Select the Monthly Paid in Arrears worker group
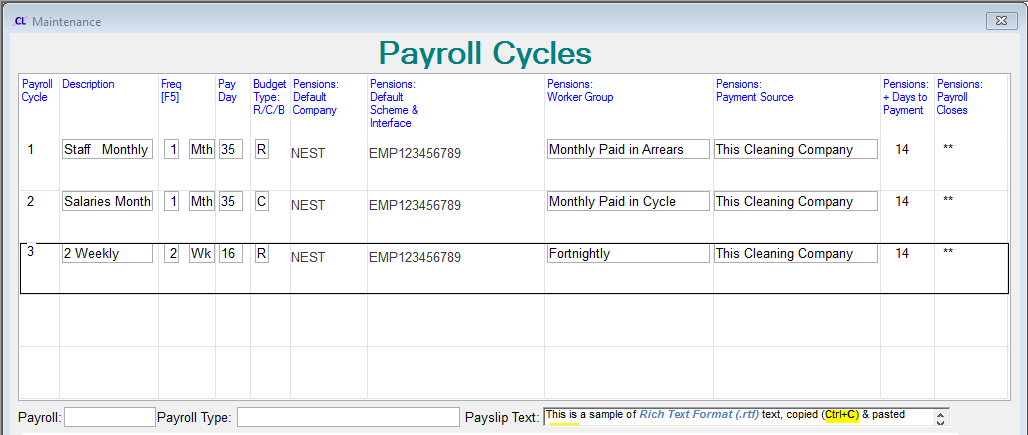 628,149
